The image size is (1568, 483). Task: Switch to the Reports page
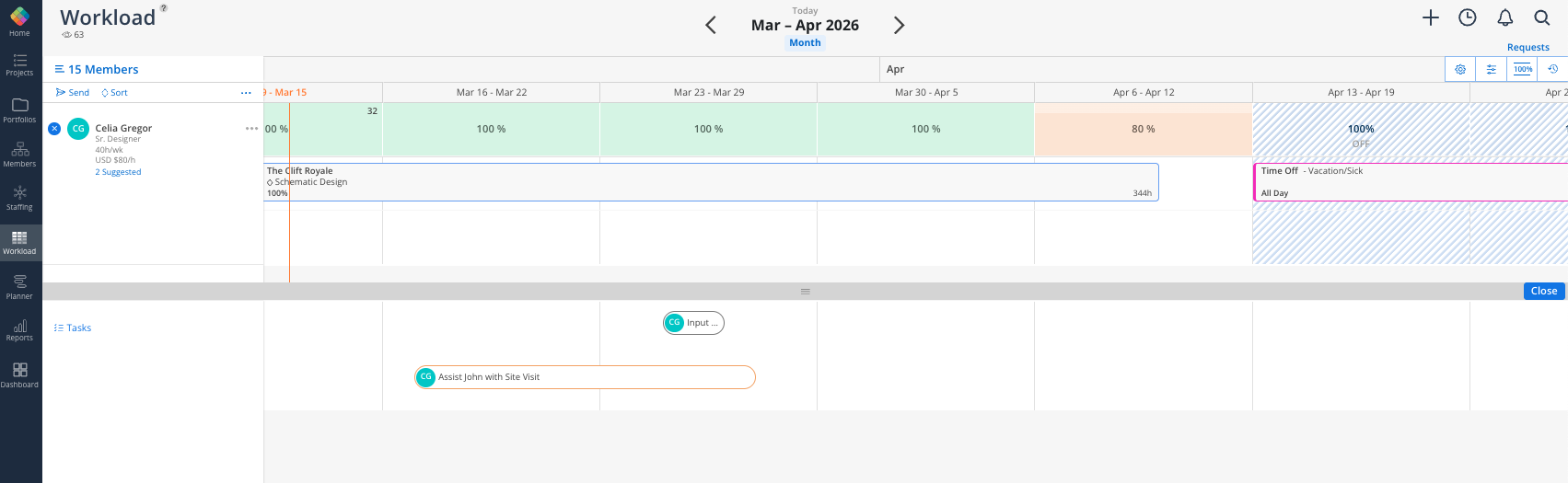(19, 330)
